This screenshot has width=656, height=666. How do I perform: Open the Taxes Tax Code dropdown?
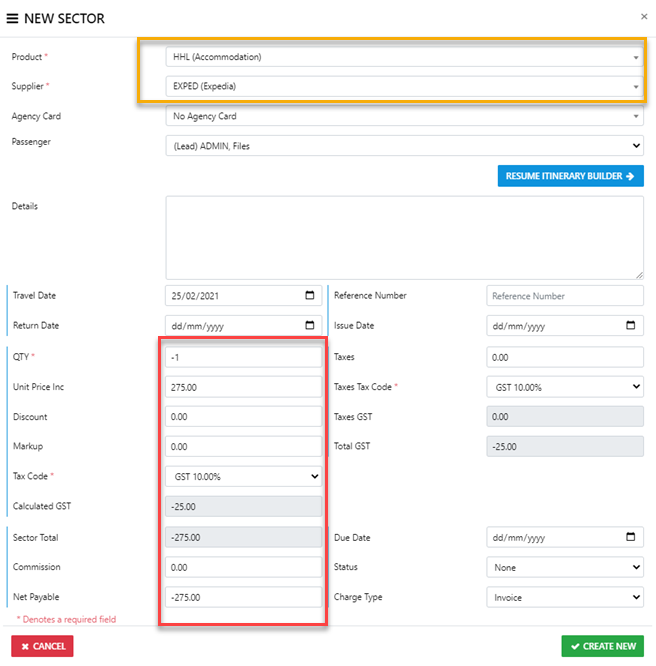(x=565, y=386)
